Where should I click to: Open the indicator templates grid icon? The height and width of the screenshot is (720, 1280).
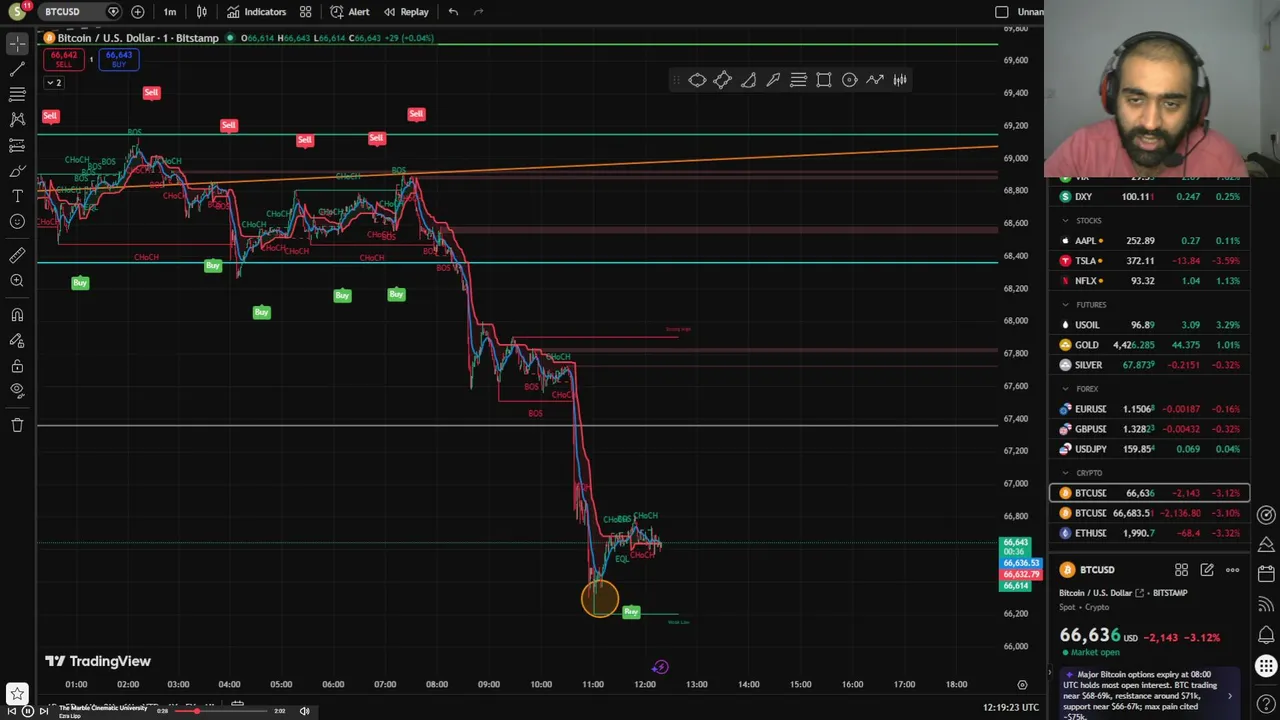(305, 12)
